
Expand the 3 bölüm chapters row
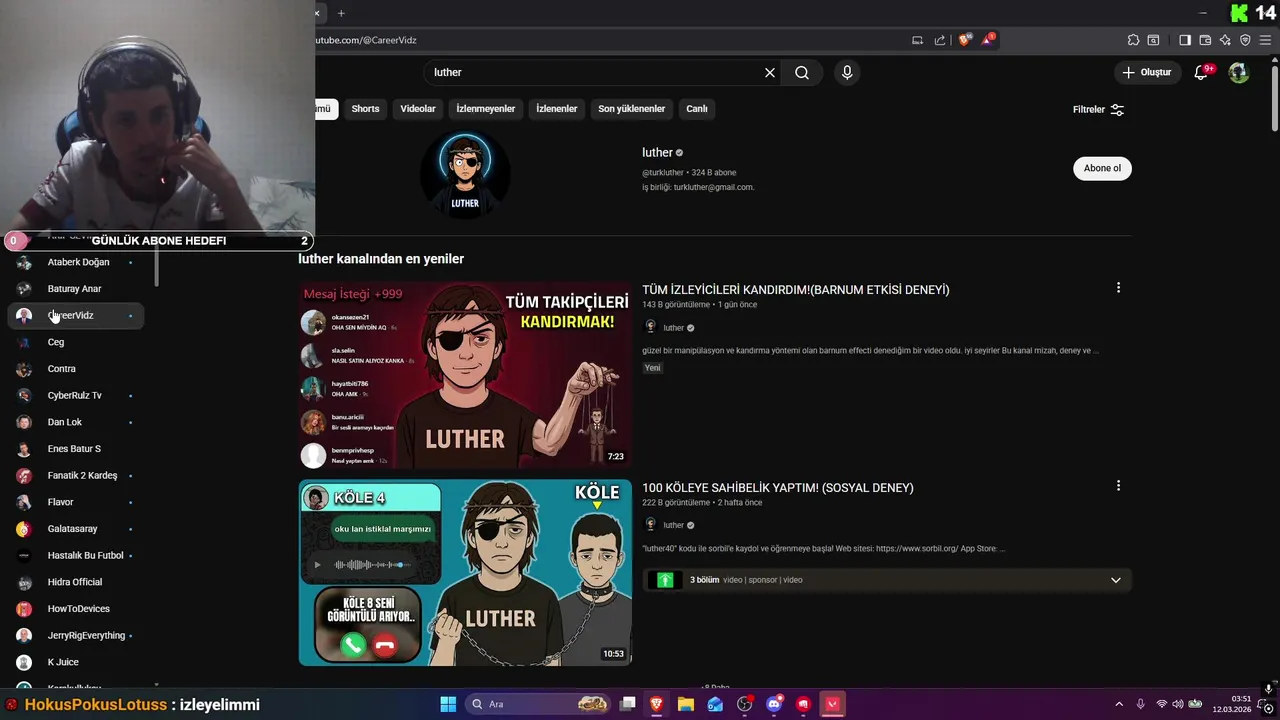(887, 580)
